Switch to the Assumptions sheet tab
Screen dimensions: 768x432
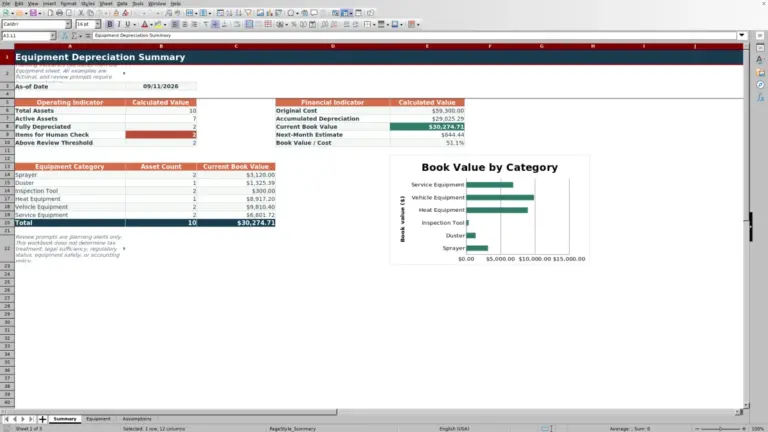(137, 419)
